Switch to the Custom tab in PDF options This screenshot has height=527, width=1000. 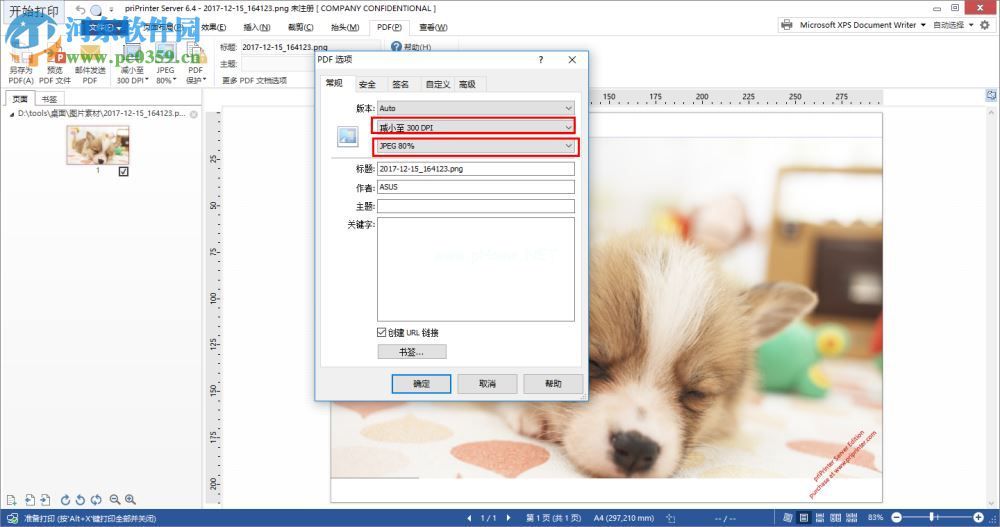(x=438, y=84)
